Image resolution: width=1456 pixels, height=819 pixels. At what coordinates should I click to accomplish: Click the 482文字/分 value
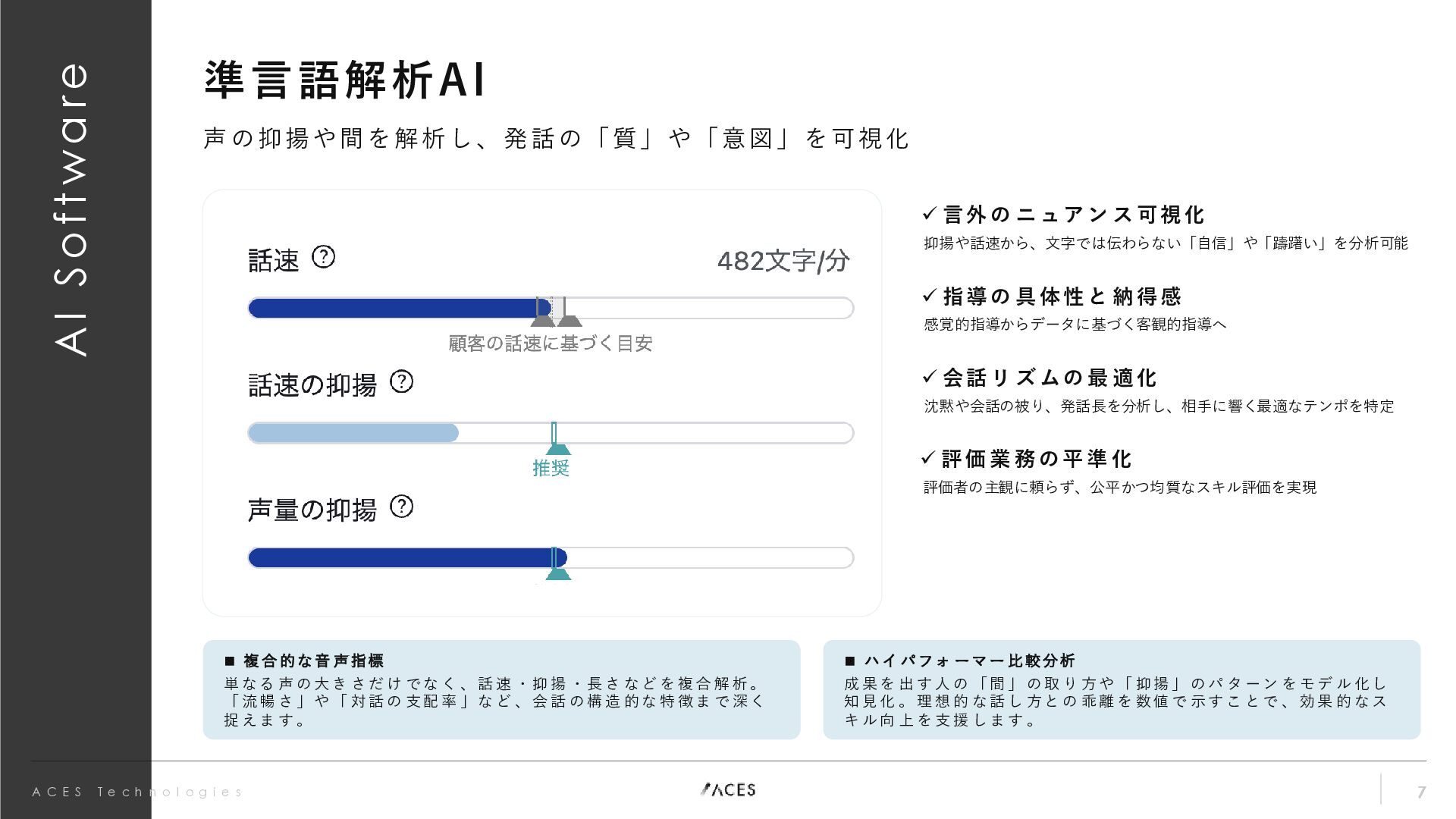[783, 261]
